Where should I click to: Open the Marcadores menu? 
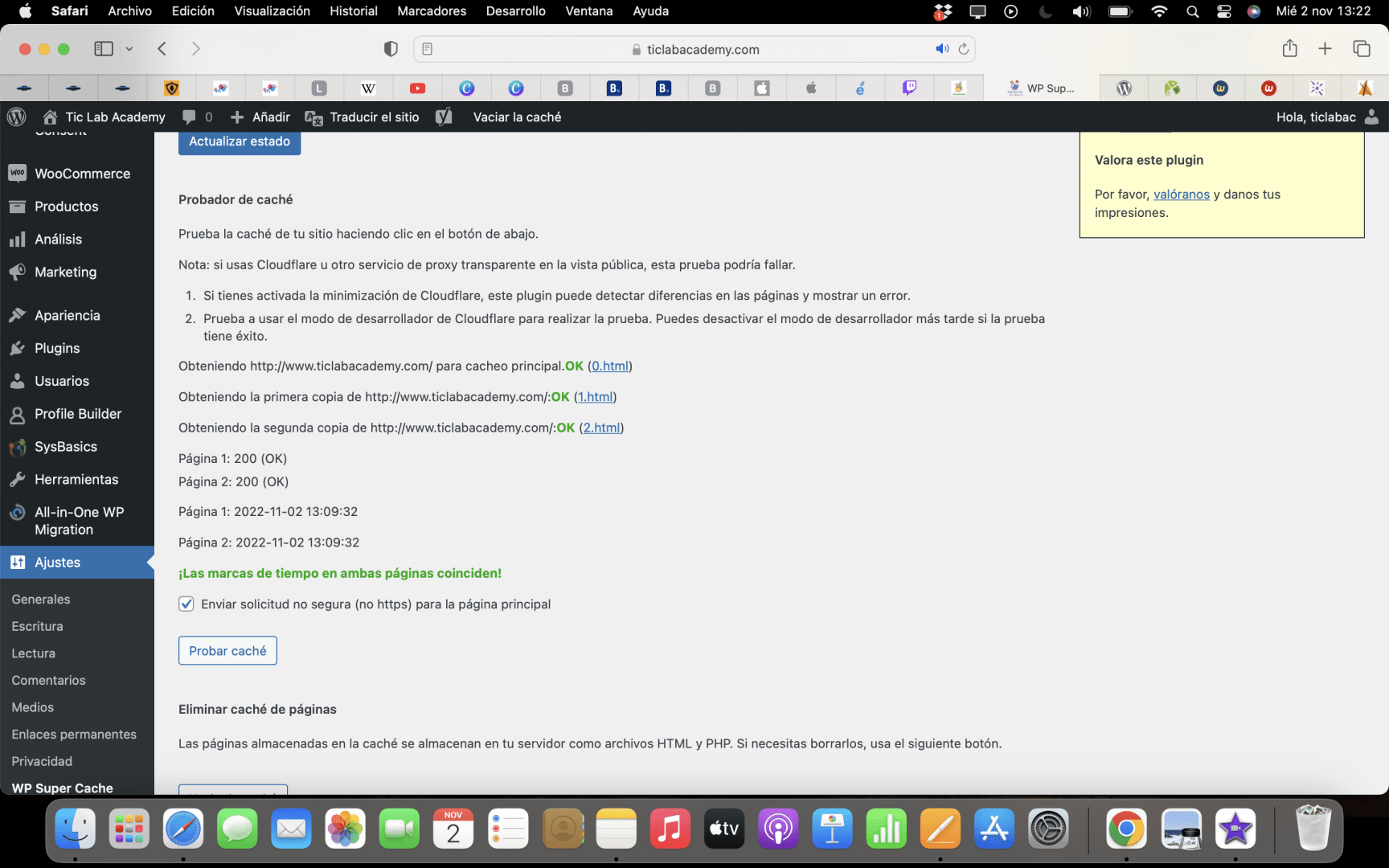click(432, 11)
